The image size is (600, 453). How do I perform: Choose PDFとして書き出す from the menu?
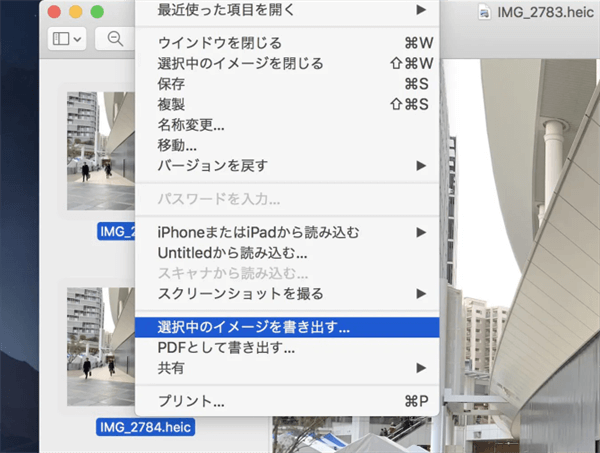226,348
